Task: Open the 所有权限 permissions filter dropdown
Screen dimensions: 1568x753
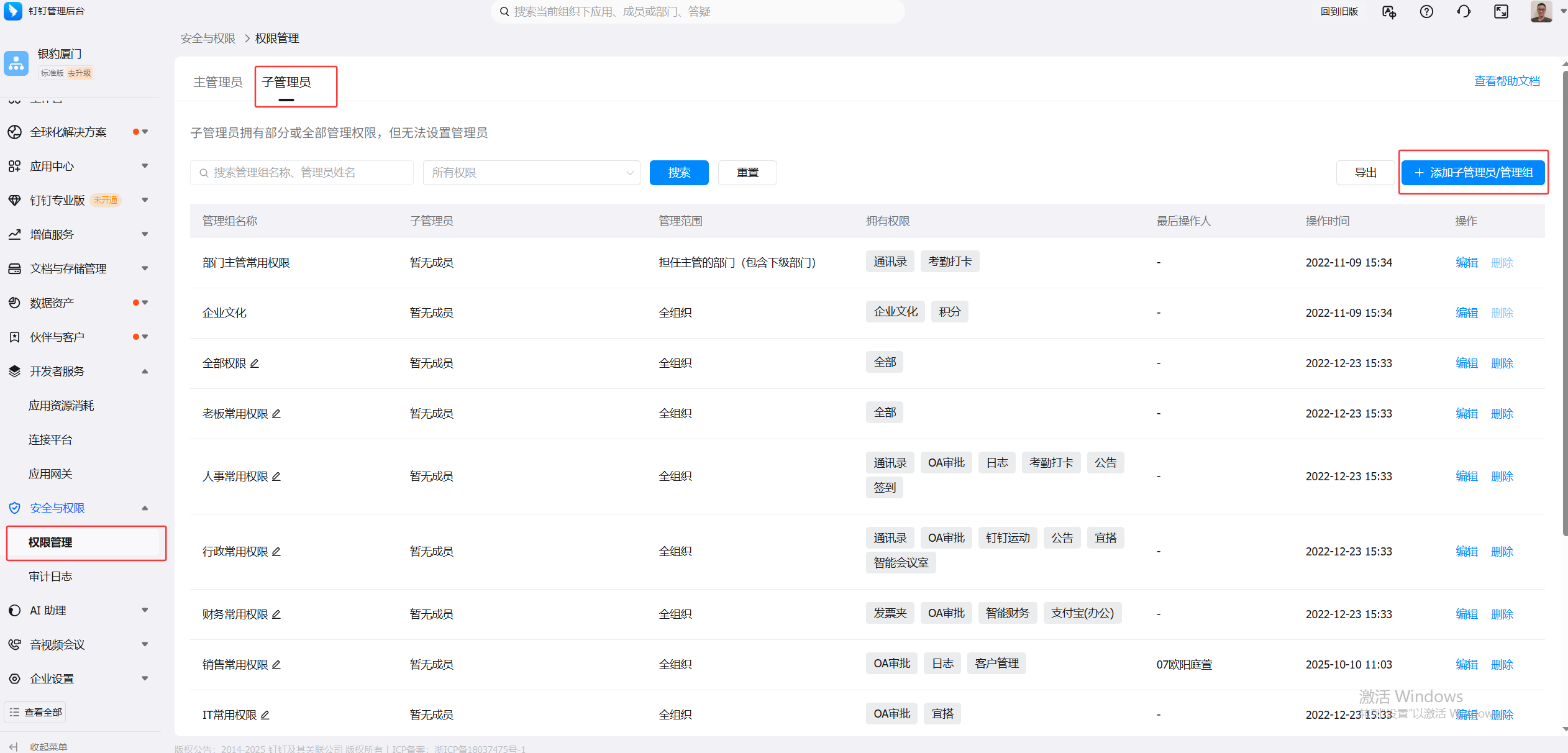Action: click(531, 172)
